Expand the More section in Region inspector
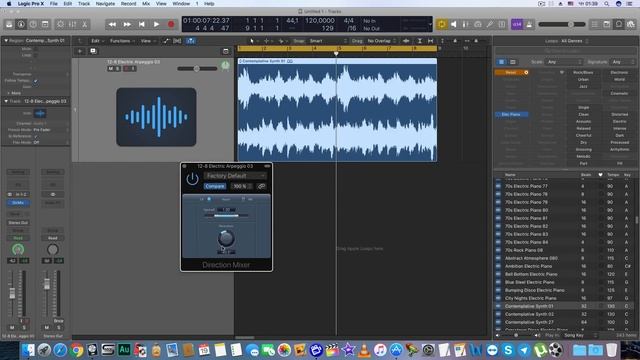 click(x=14, y=93)
